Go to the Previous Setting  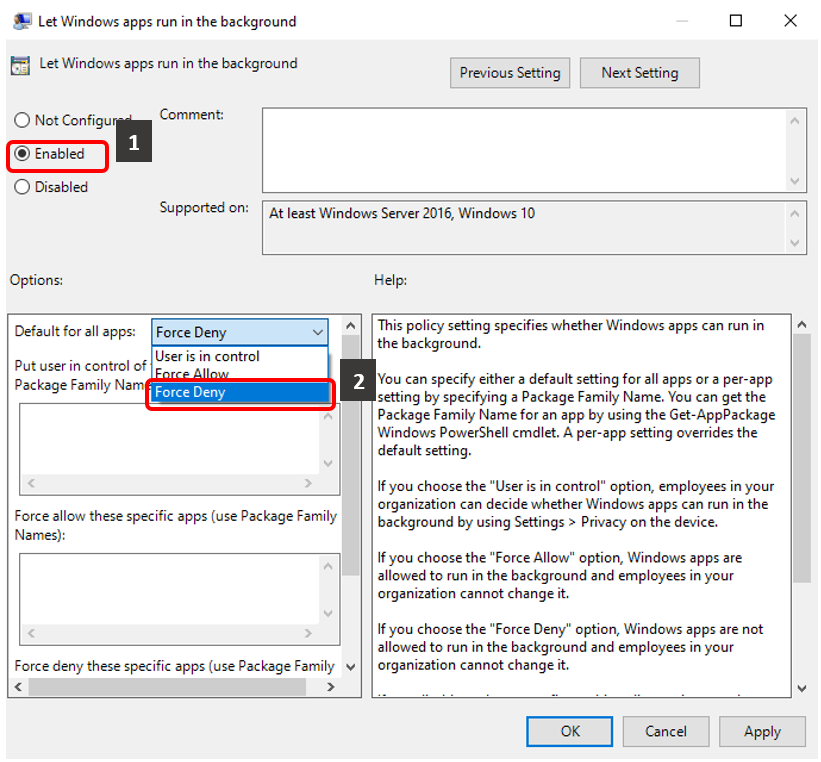[x=510, y=73]
